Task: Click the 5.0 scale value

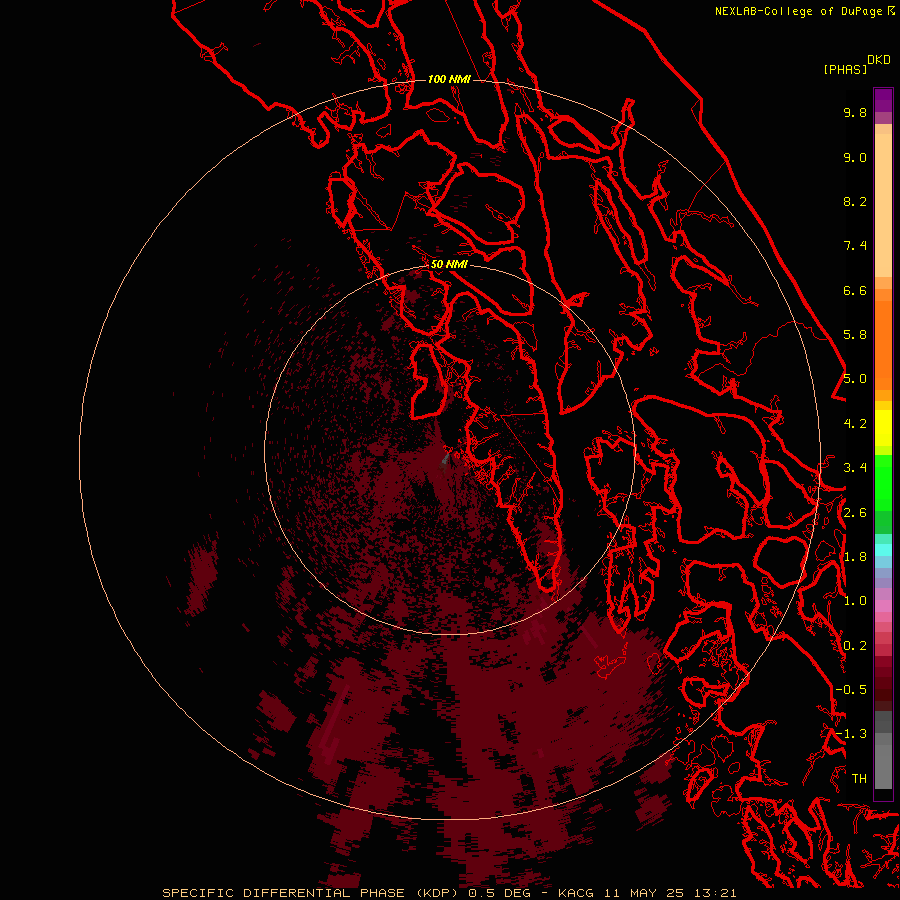Action: (855, 379)
